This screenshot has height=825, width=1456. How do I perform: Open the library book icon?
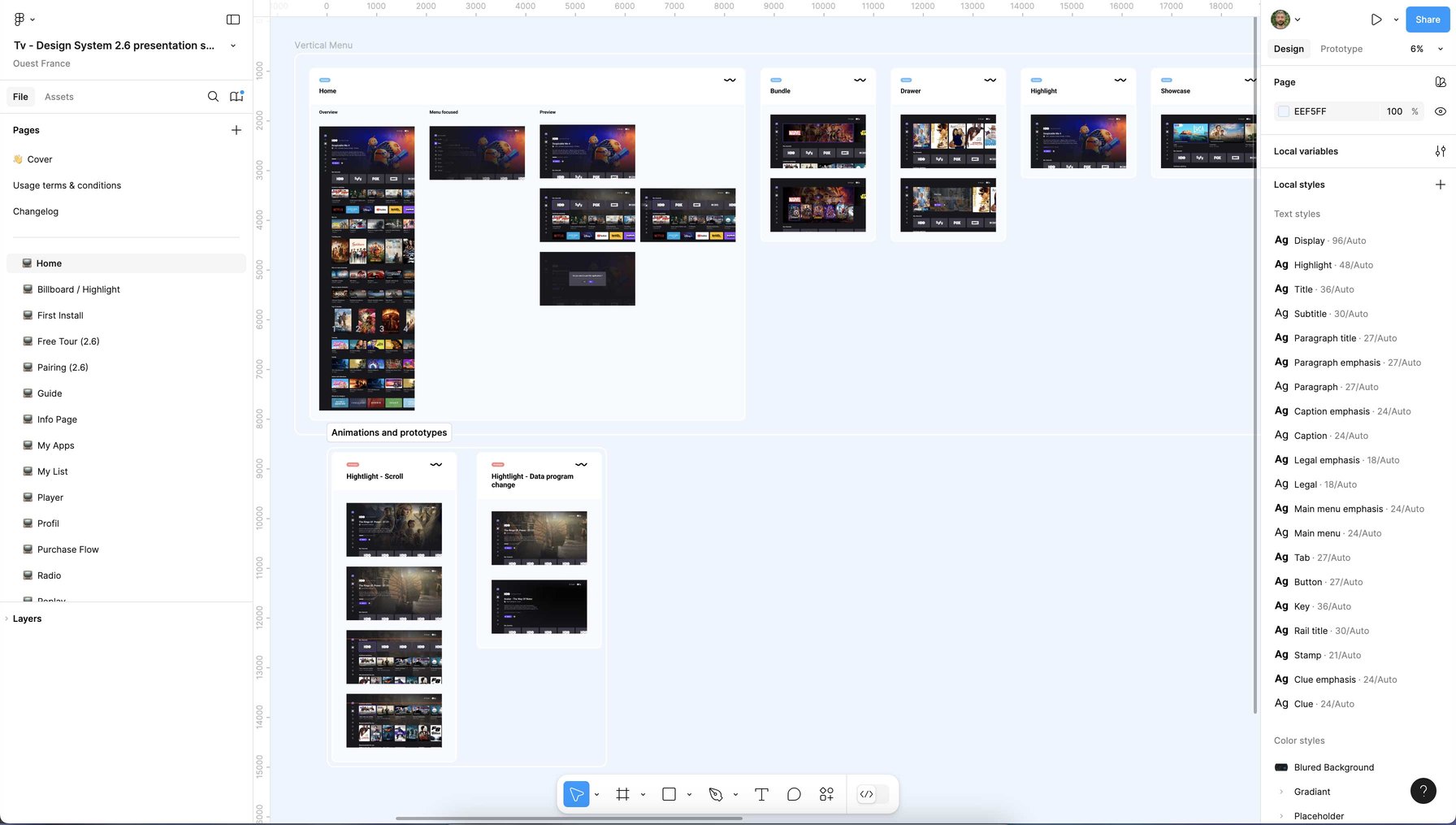tap(236, 97)
